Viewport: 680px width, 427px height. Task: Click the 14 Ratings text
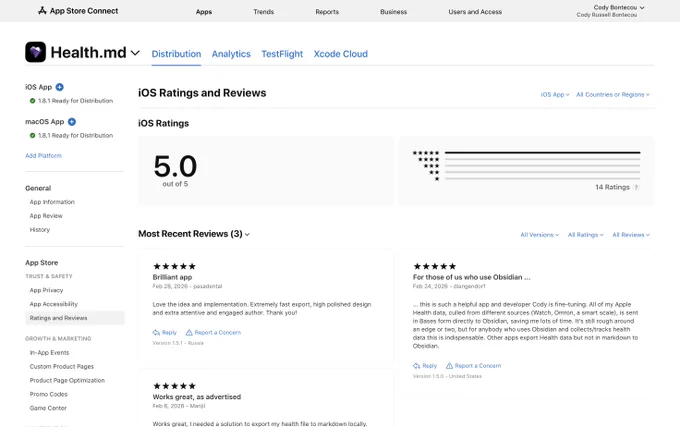tap(612, 187)
